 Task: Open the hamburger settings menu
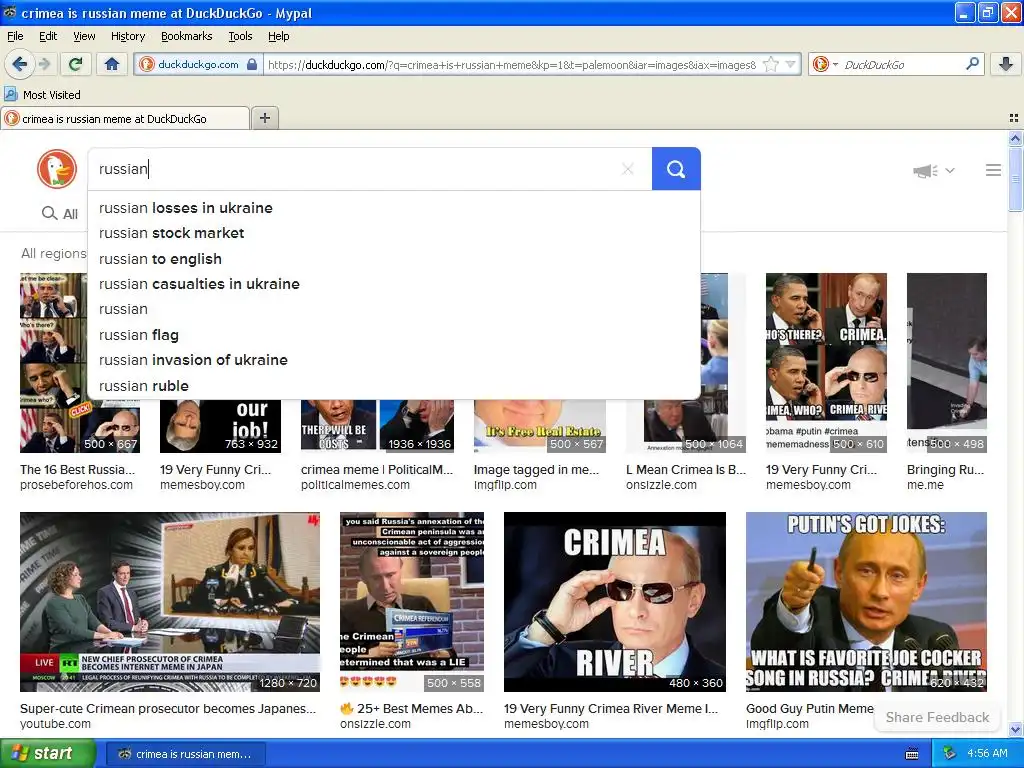[x=993, y=170]
